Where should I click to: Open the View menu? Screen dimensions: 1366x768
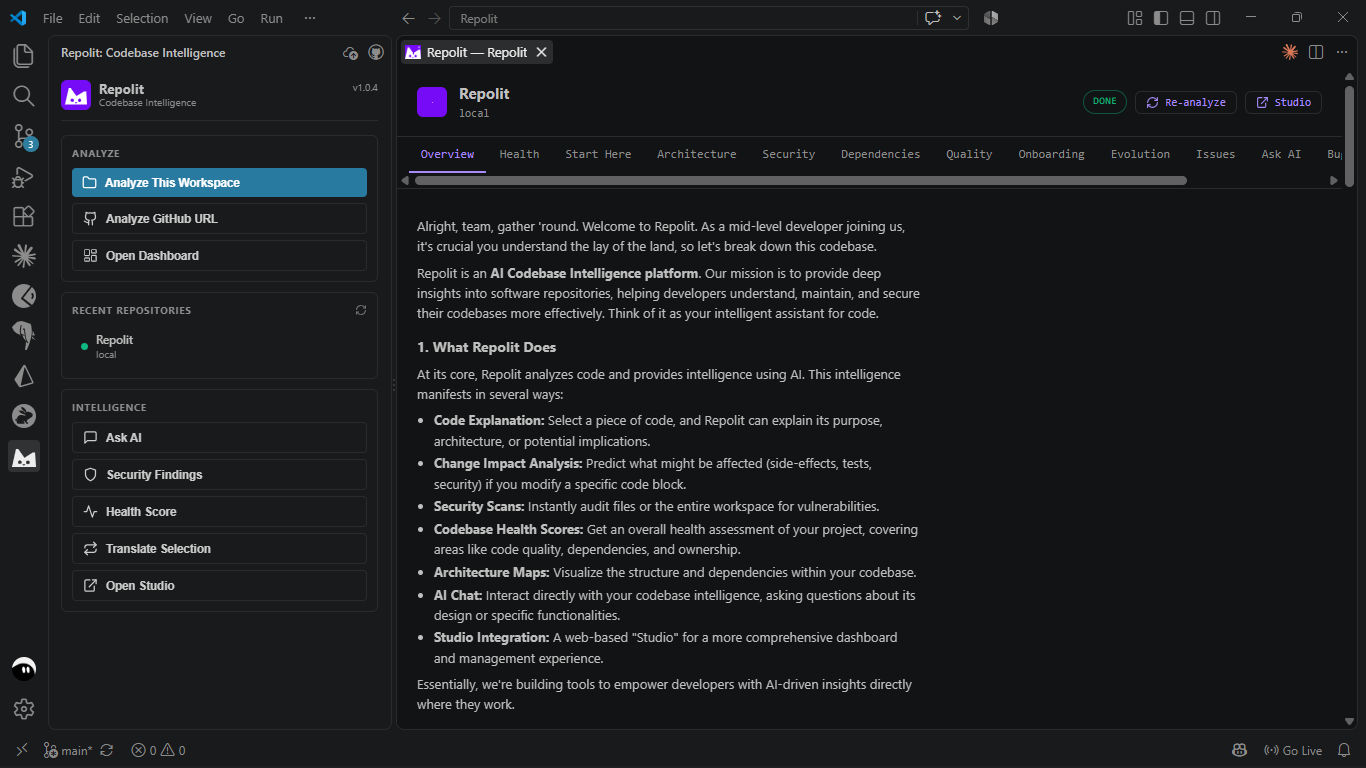[198, 18]
